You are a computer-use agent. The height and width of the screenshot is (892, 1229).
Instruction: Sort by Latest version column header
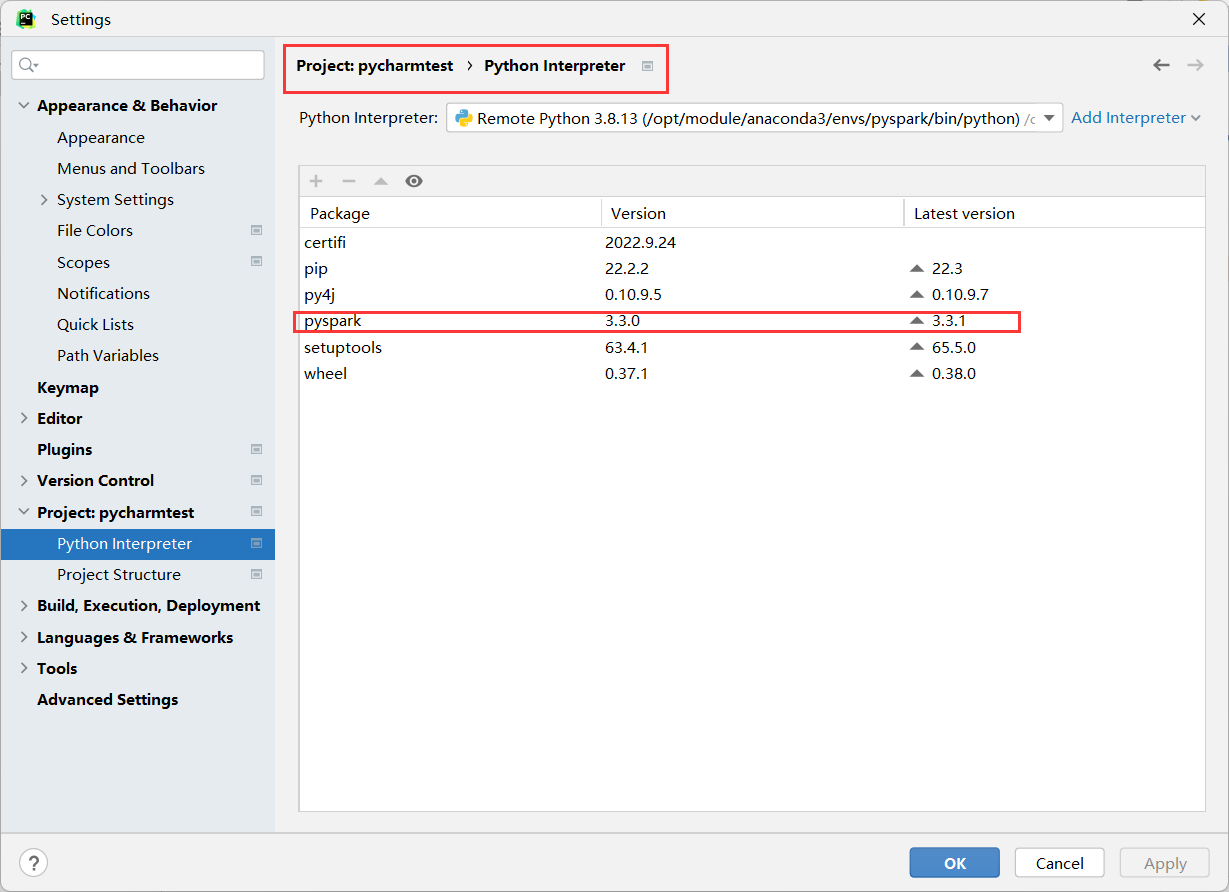[1054, 213]
